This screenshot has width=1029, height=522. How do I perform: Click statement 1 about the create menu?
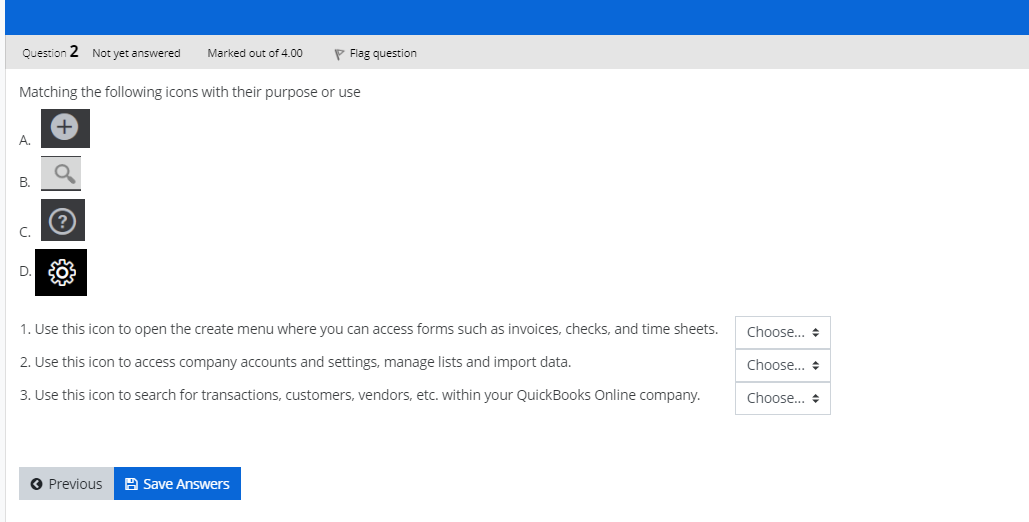click(x=369, y=329)
